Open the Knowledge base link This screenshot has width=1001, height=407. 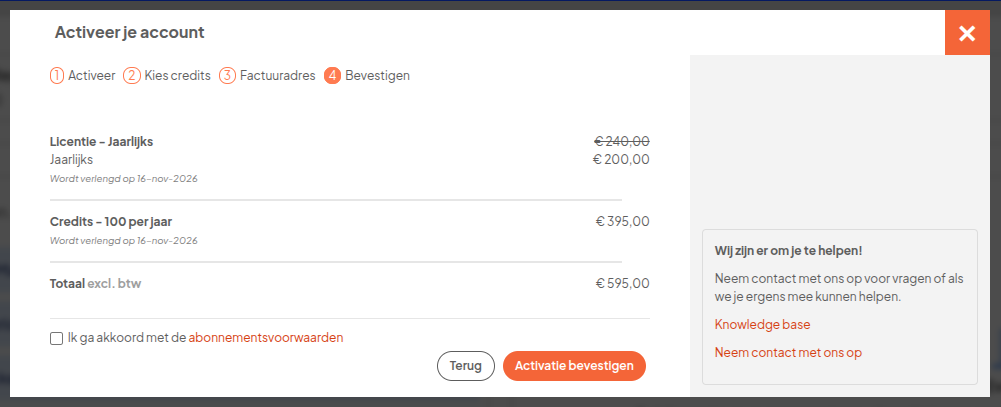pyautogui.click(x=762, y=325)
